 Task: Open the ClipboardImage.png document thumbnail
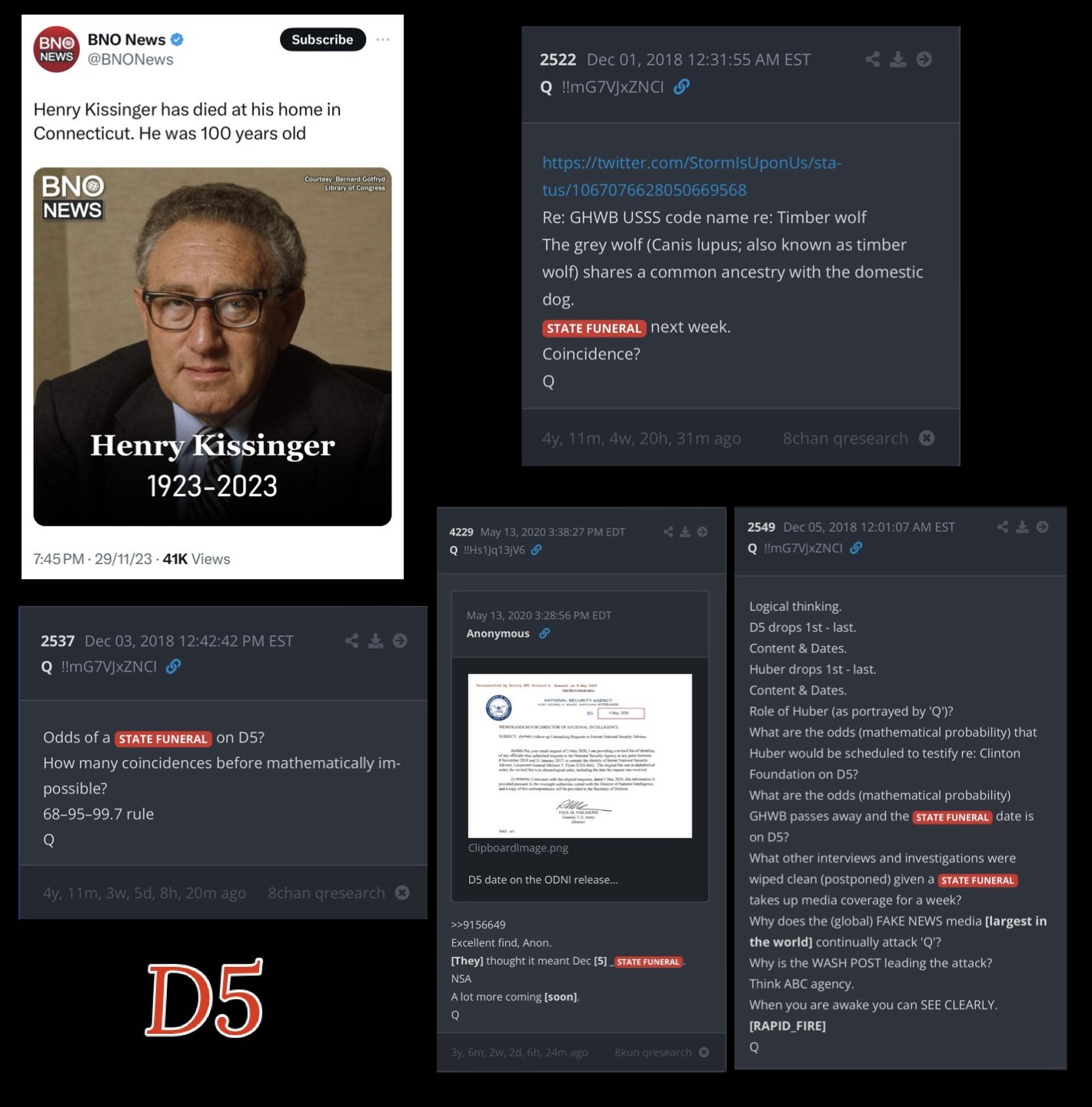pyautogui.click(x=580, y=755)
